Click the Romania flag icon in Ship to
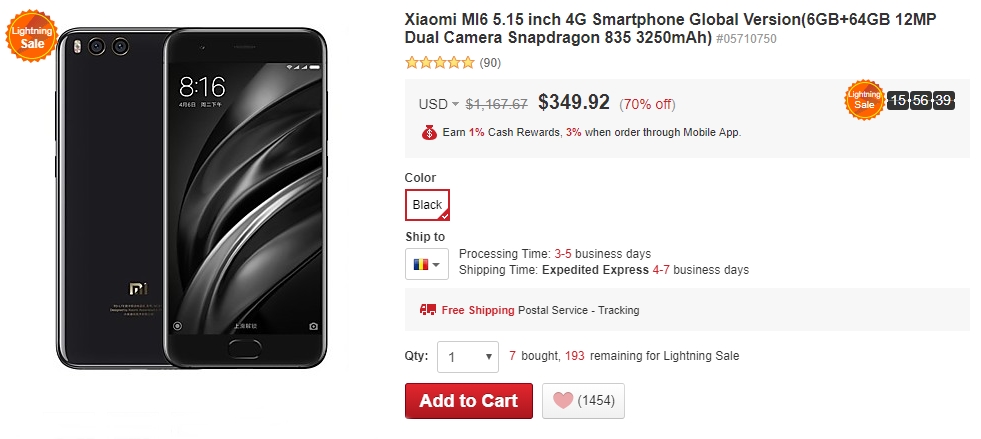 pyautogui.click(x=420, y=264)
